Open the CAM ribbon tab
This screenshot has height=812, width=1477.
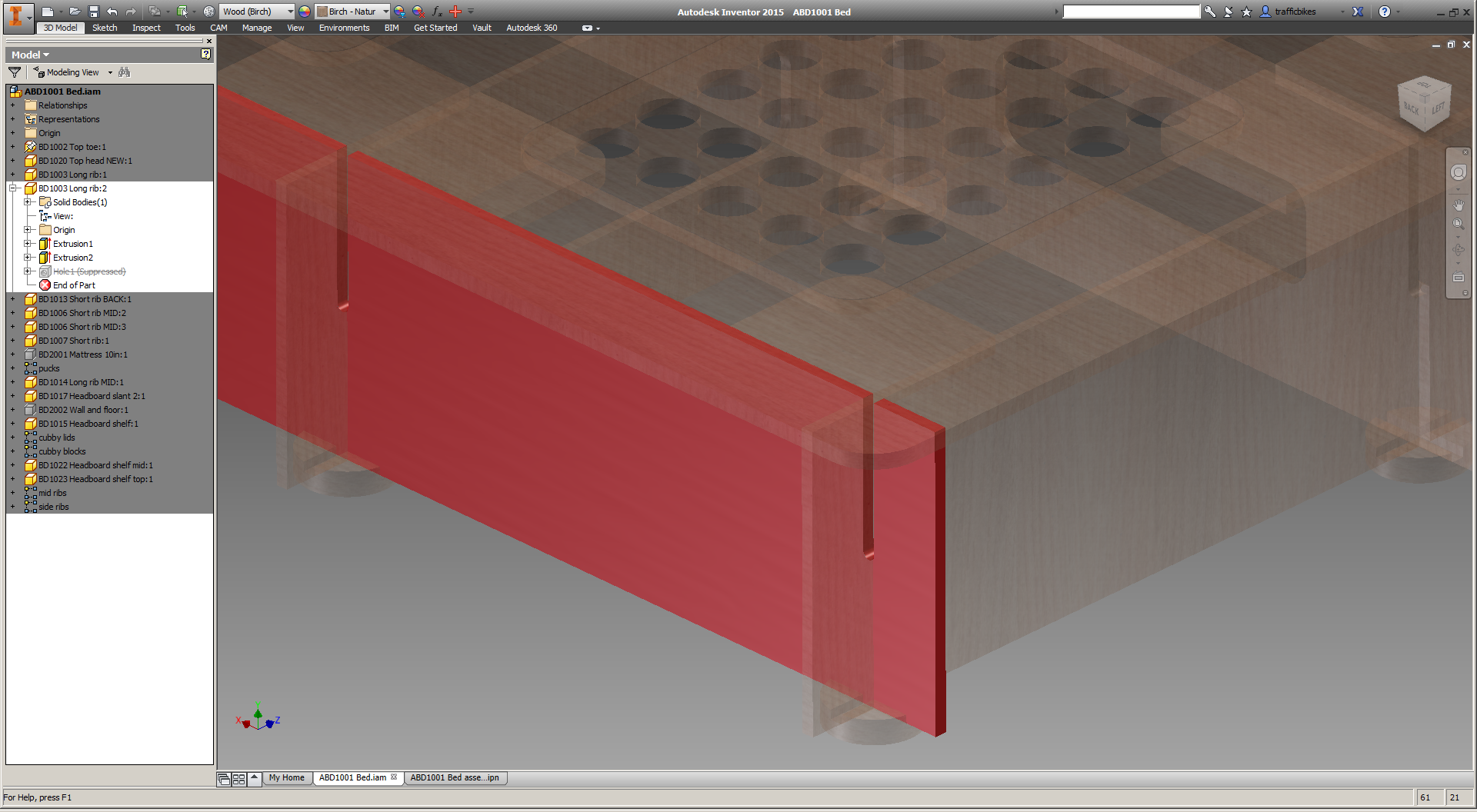218,28
